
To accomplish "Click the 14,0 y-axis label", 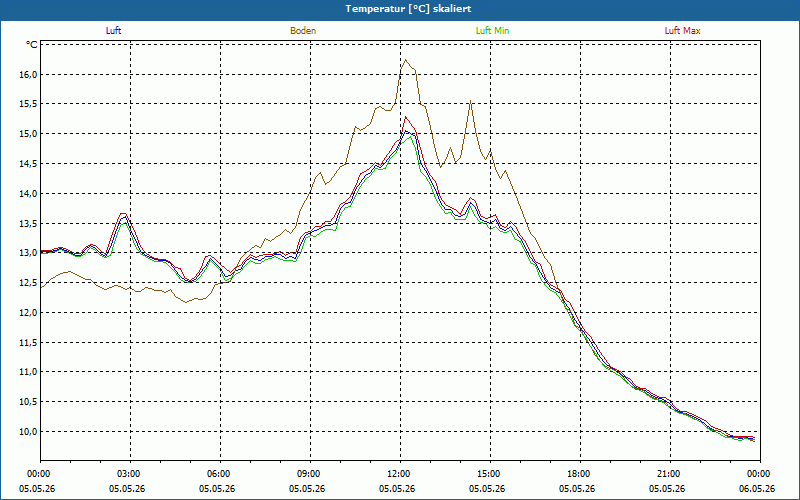I will click(x=29, y=193).
